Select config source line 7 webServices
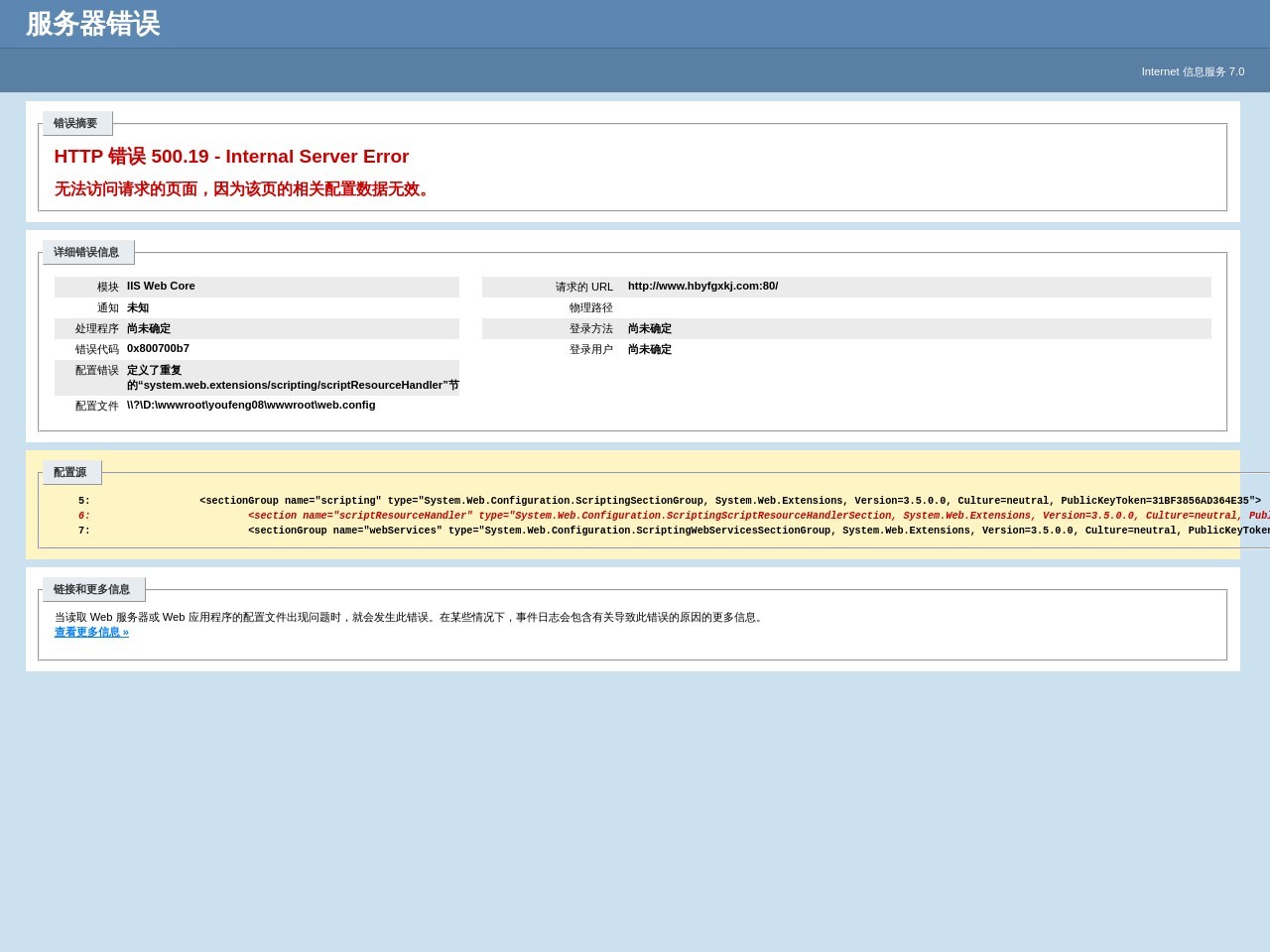1270x952 pixels. click(x=754, y=531)
